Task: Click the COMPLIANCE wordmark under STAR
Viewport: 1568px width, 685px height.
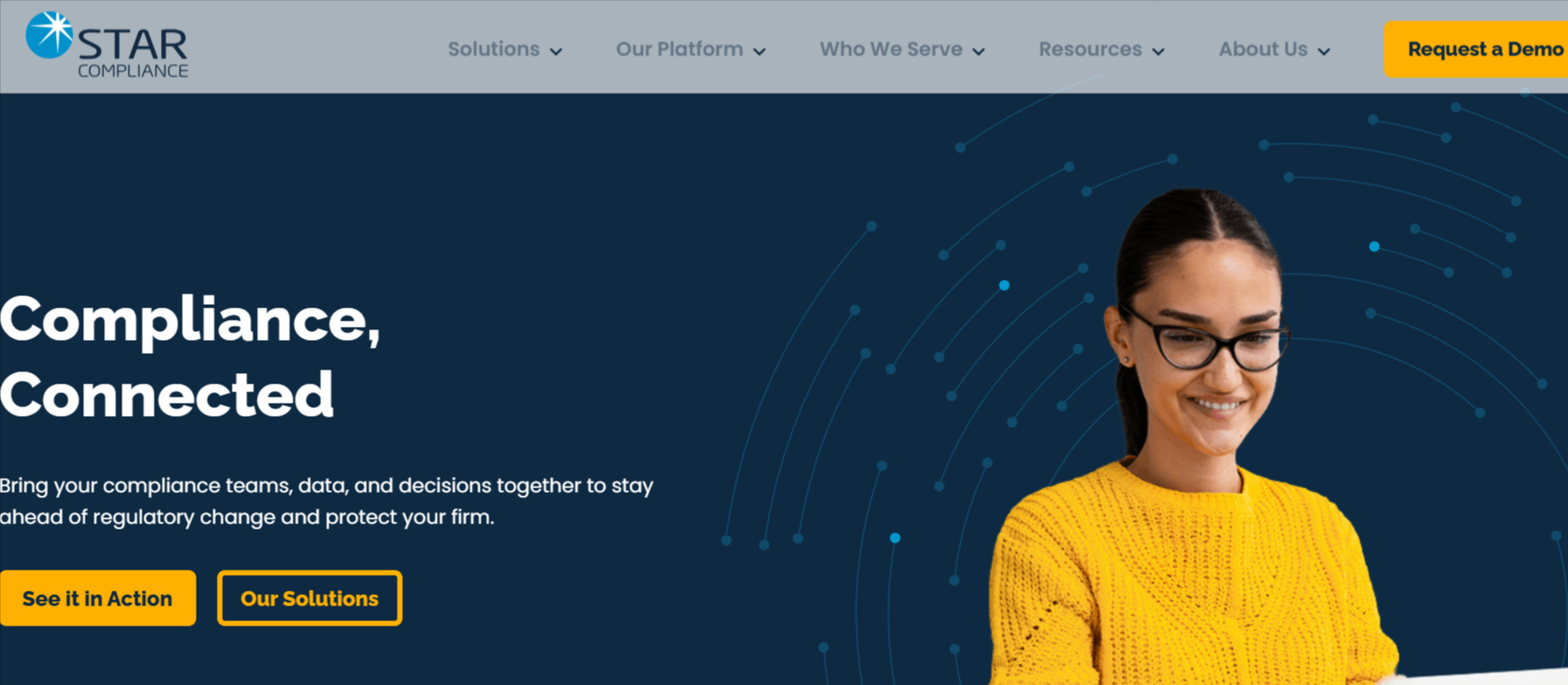Action: (x=133, y=71)
